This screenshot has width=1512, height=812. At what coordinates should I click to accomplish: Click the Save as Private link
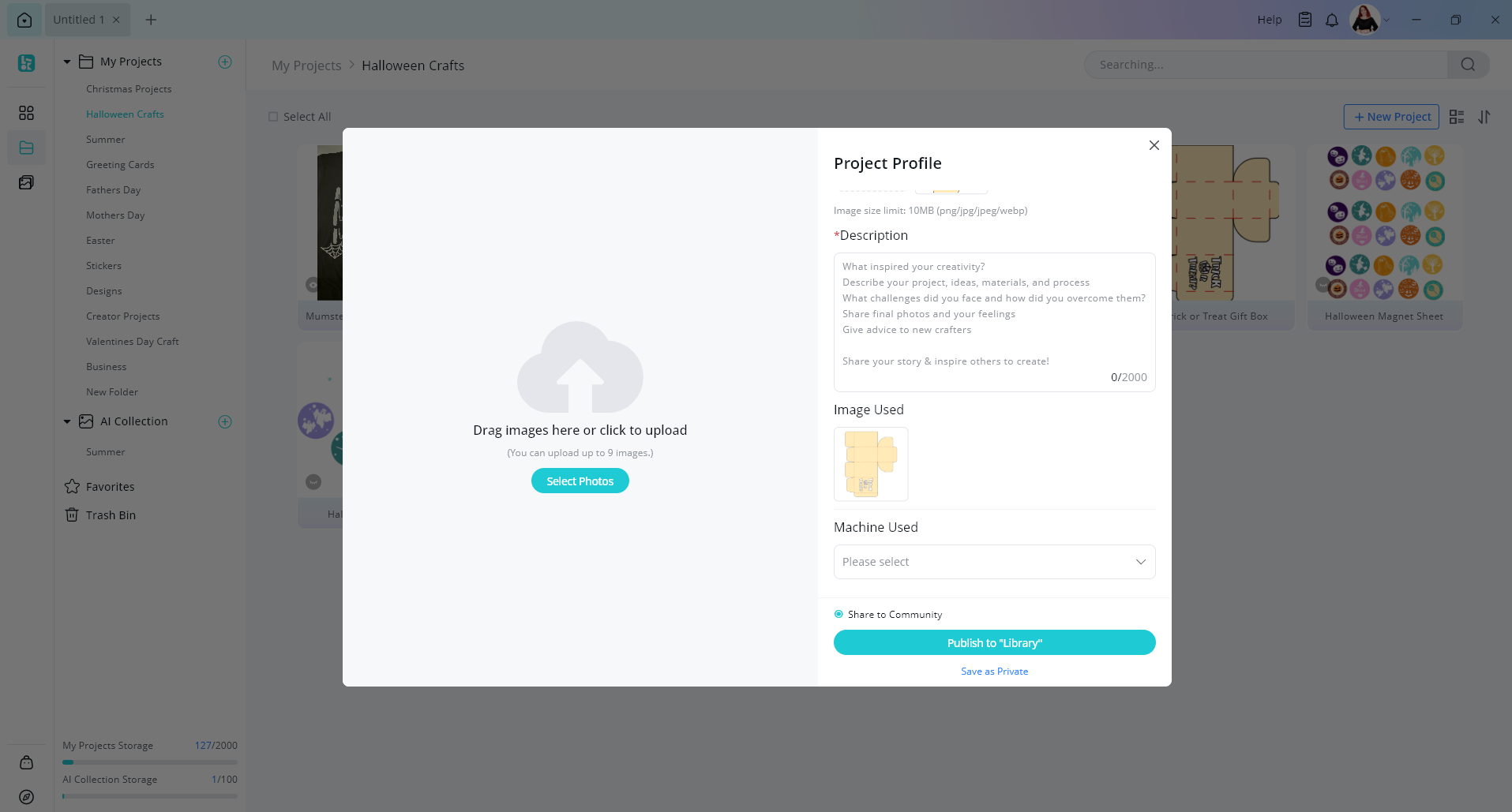994,672
